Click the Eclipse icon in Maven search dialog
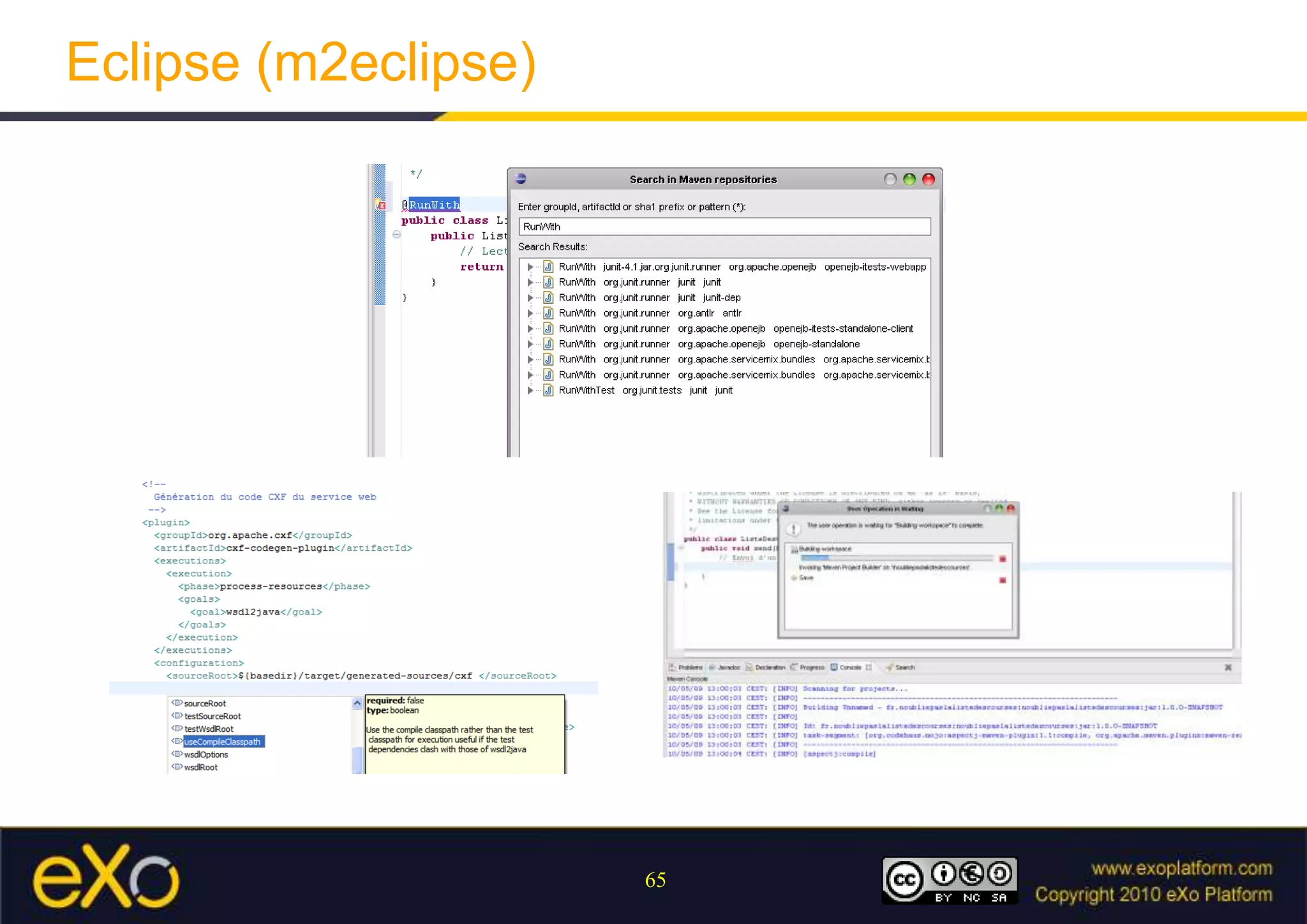 click(x=521, y=179)
